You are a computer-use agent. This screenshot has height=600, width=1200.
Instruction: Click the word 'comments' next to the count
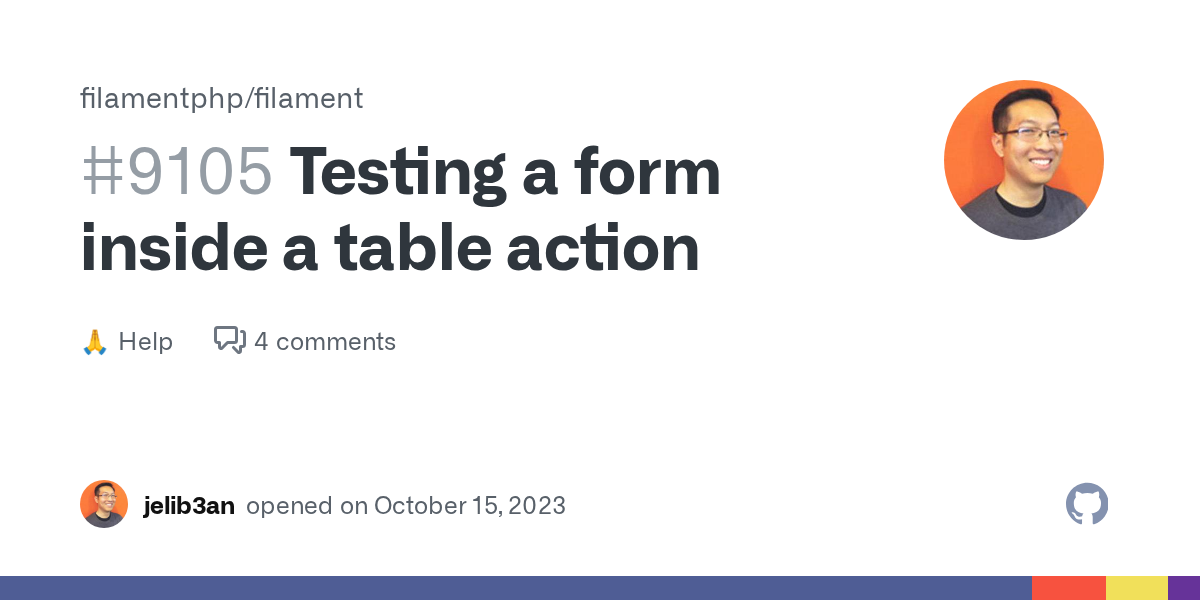336,342
